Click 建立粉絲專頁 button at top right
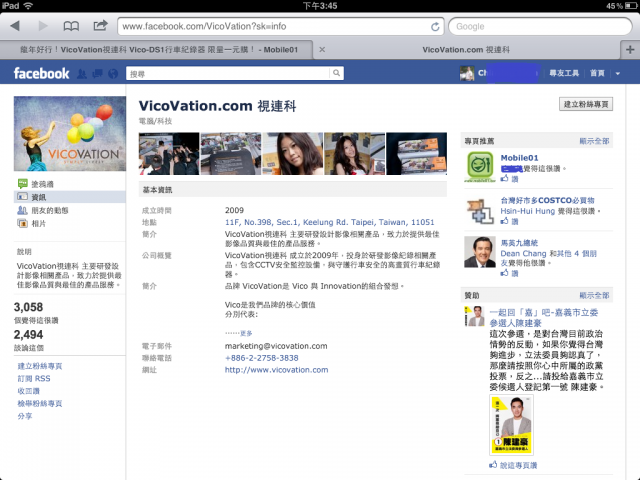640x480 pixels. (586, 104)
